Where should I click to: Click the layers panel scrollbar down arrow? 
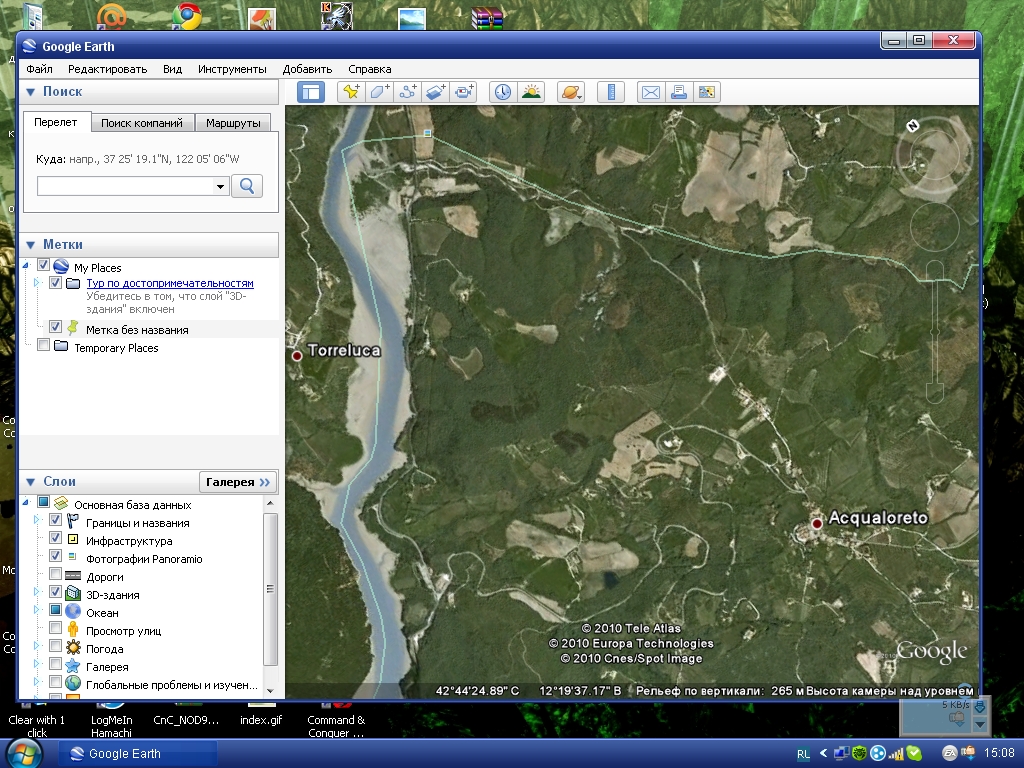coord(270,690)
